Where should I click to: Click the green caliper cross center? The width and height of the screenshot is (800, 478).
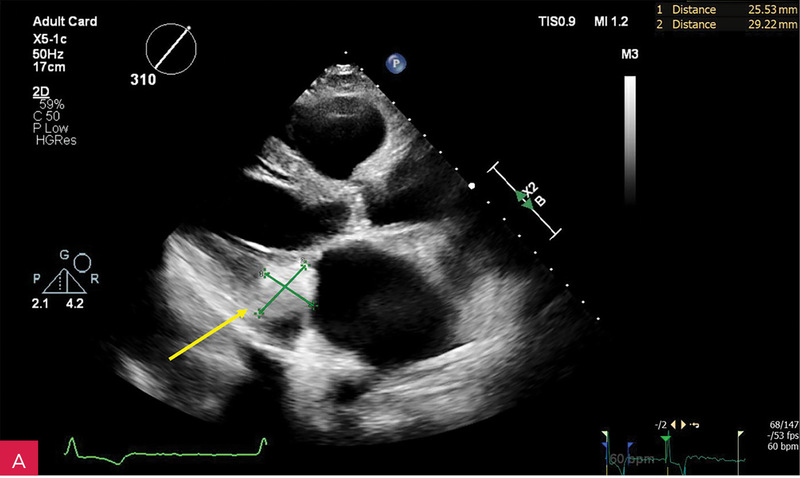[x=287, y=288]
